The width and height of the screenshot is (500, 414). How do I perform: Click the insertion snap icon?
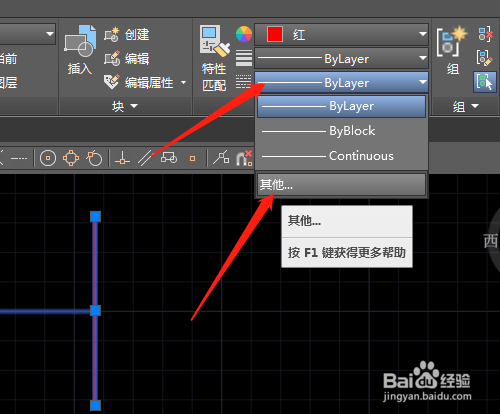169,158
